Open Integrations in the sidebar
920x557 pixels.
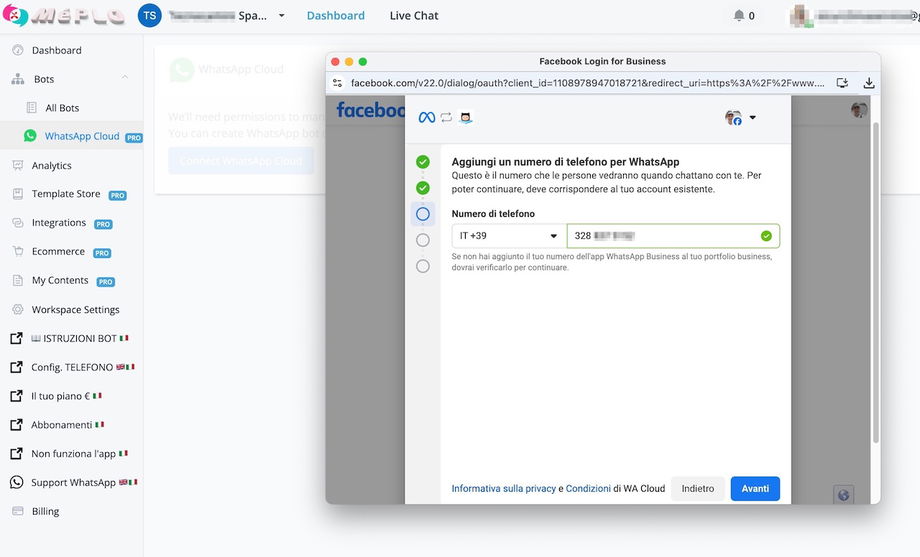pos(59,222)
